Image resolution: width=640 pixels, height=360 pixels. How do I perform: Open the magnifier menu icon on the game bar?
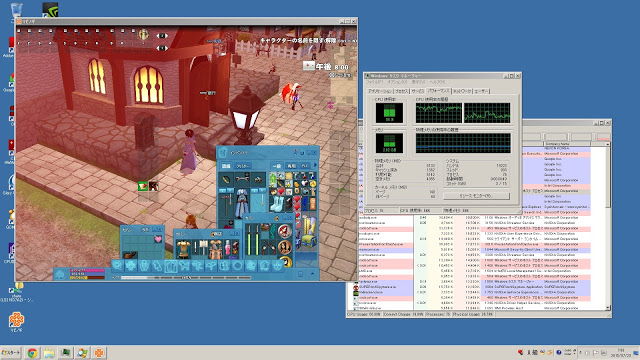coord(118,266)
